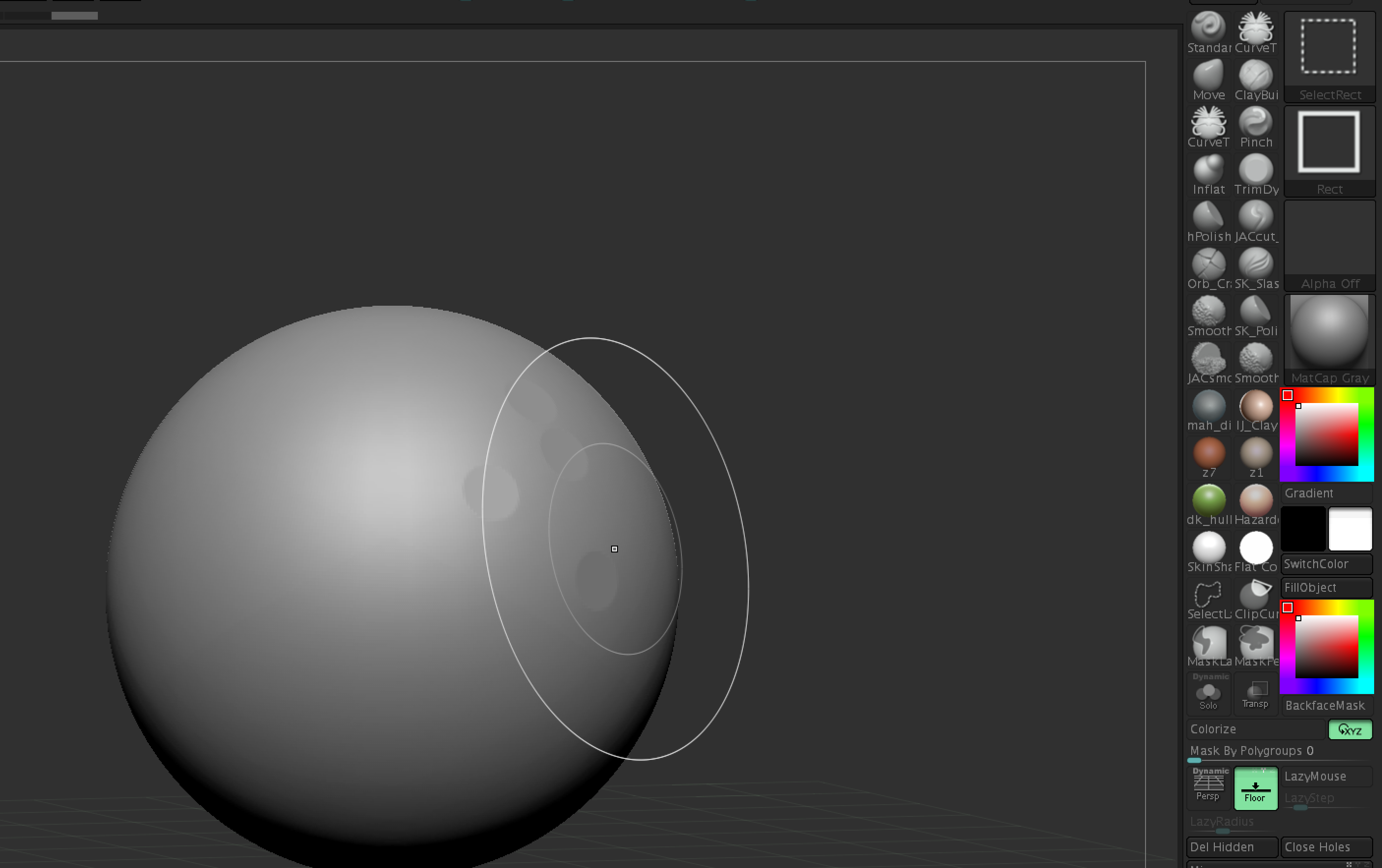Toggle the Gradient color option
The height and width of the screenshot is (868, 1382).
tap(1326, 493)
